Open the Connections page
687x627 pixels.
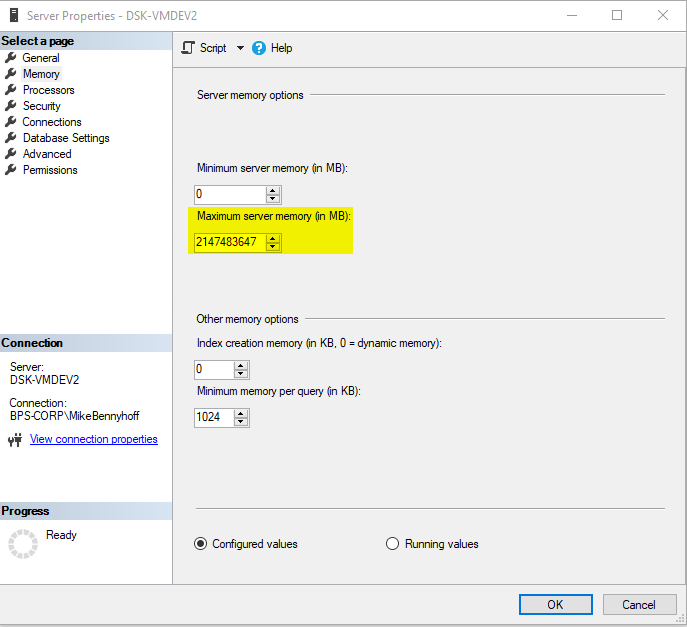(52, 122)
